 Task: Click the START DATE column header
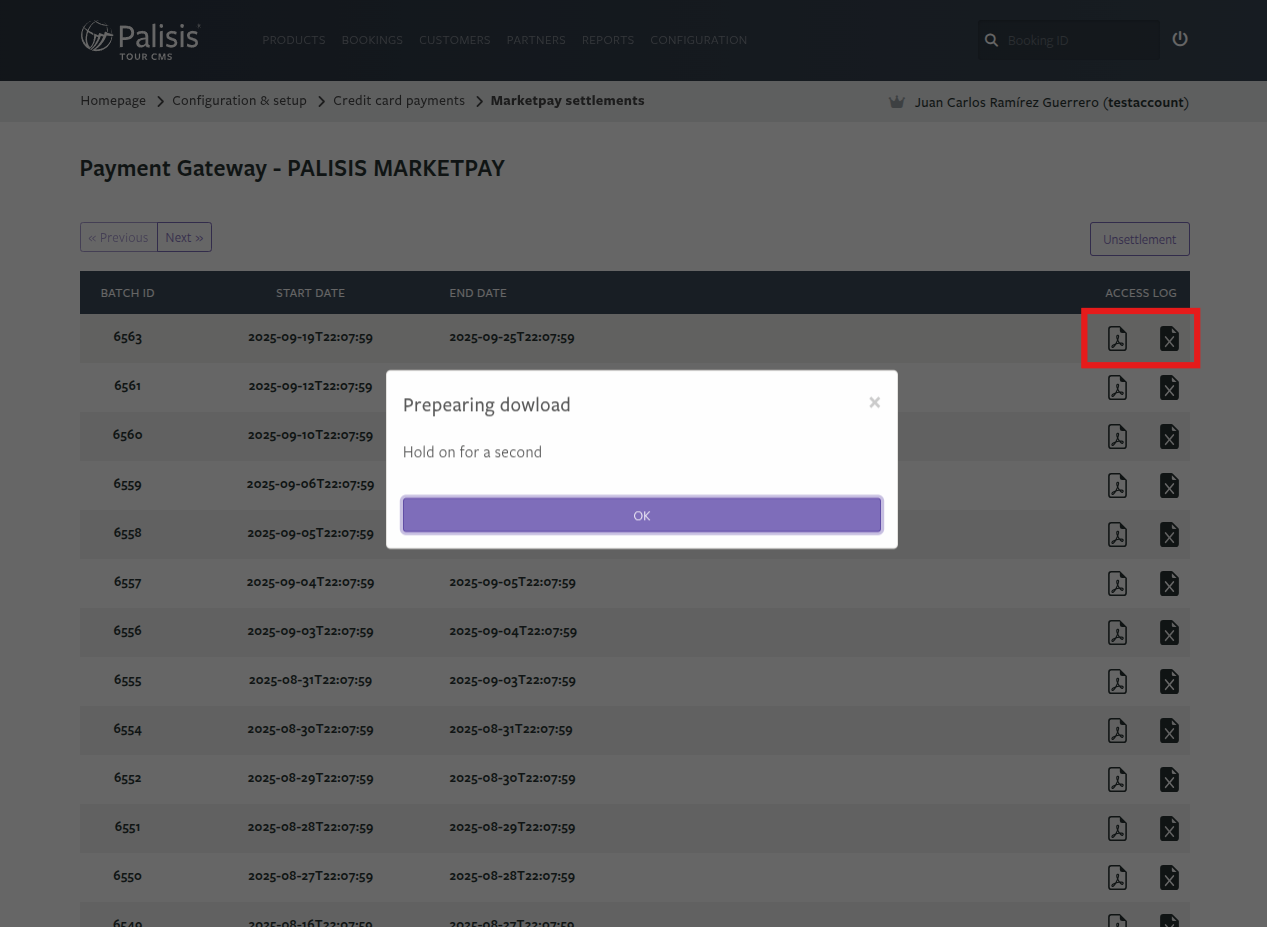pos(310,293)
